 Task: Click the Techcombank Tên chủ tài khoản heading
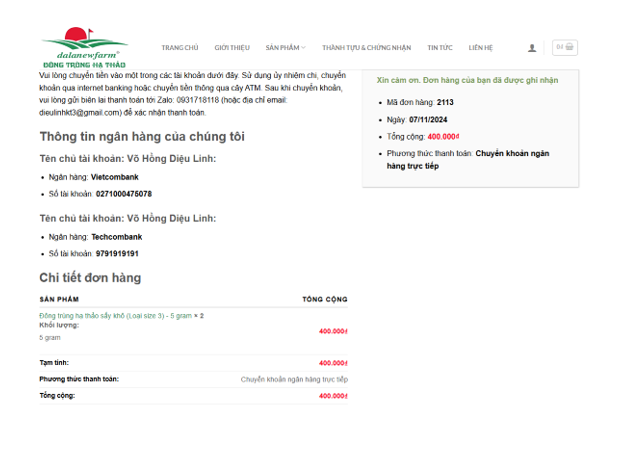click(x=128, y=219)
